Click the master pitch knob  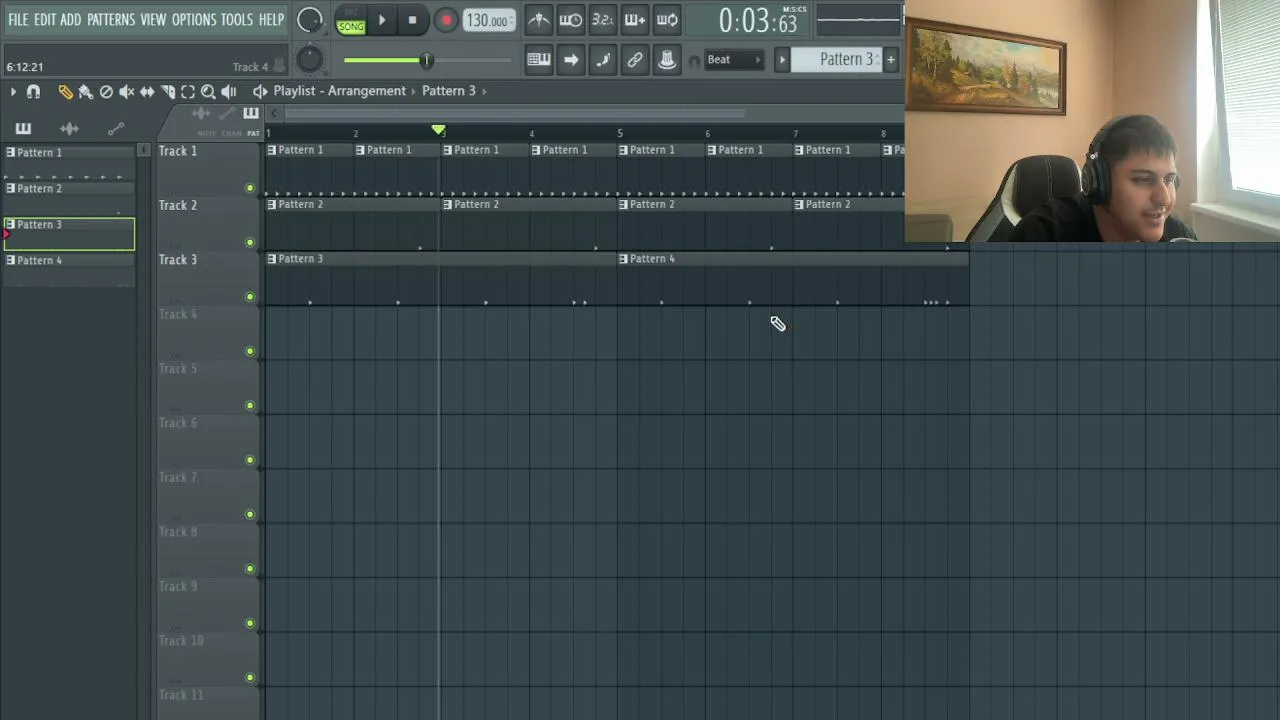coord(310,60)
